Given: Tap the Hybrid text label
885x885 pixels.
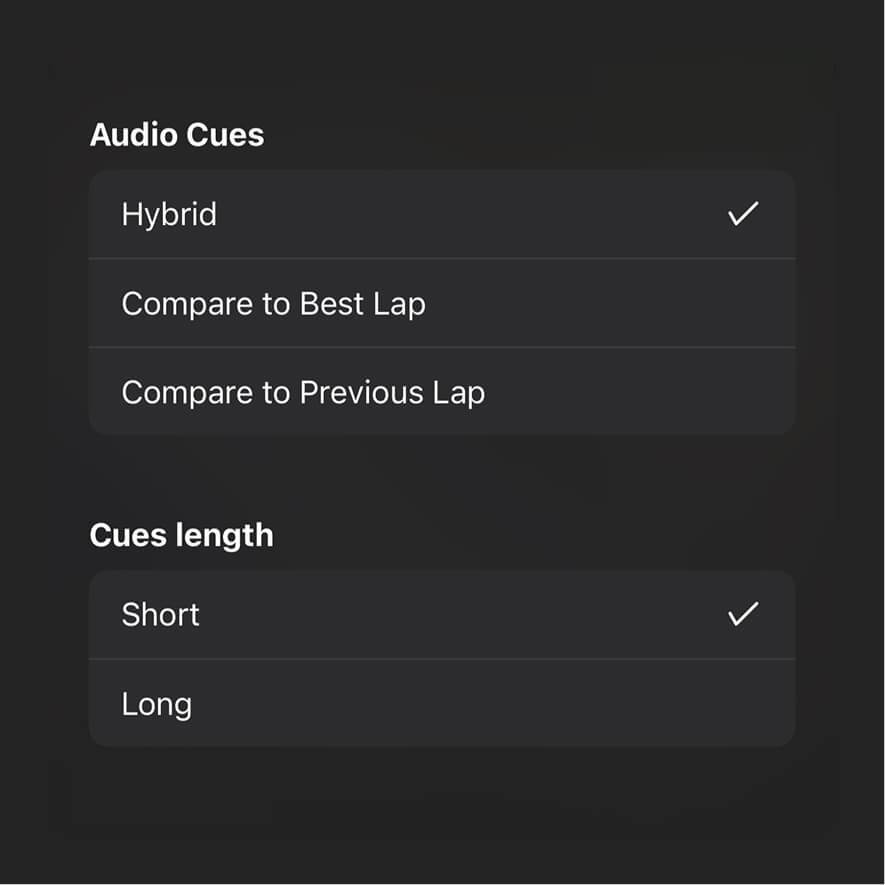Looking at the screenshot, I should click(169, 215).
